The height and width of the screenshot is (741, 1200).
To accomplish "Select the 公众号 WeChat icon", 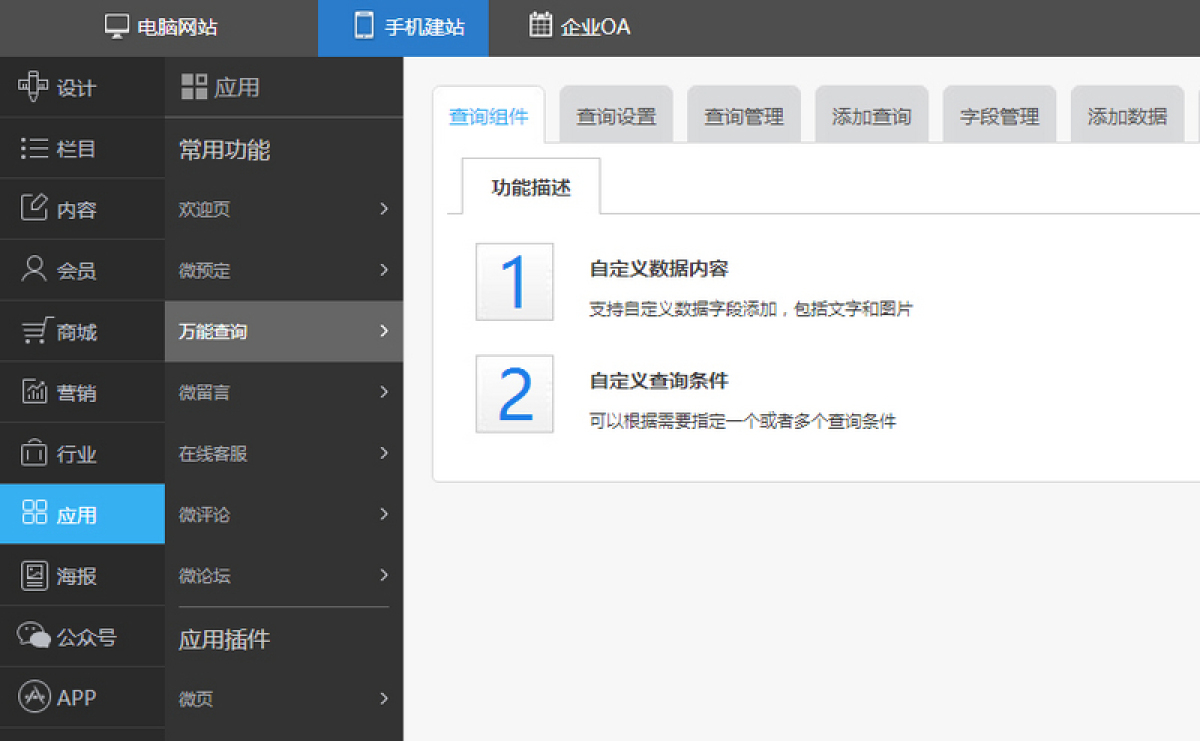I will tap(34, 636).
